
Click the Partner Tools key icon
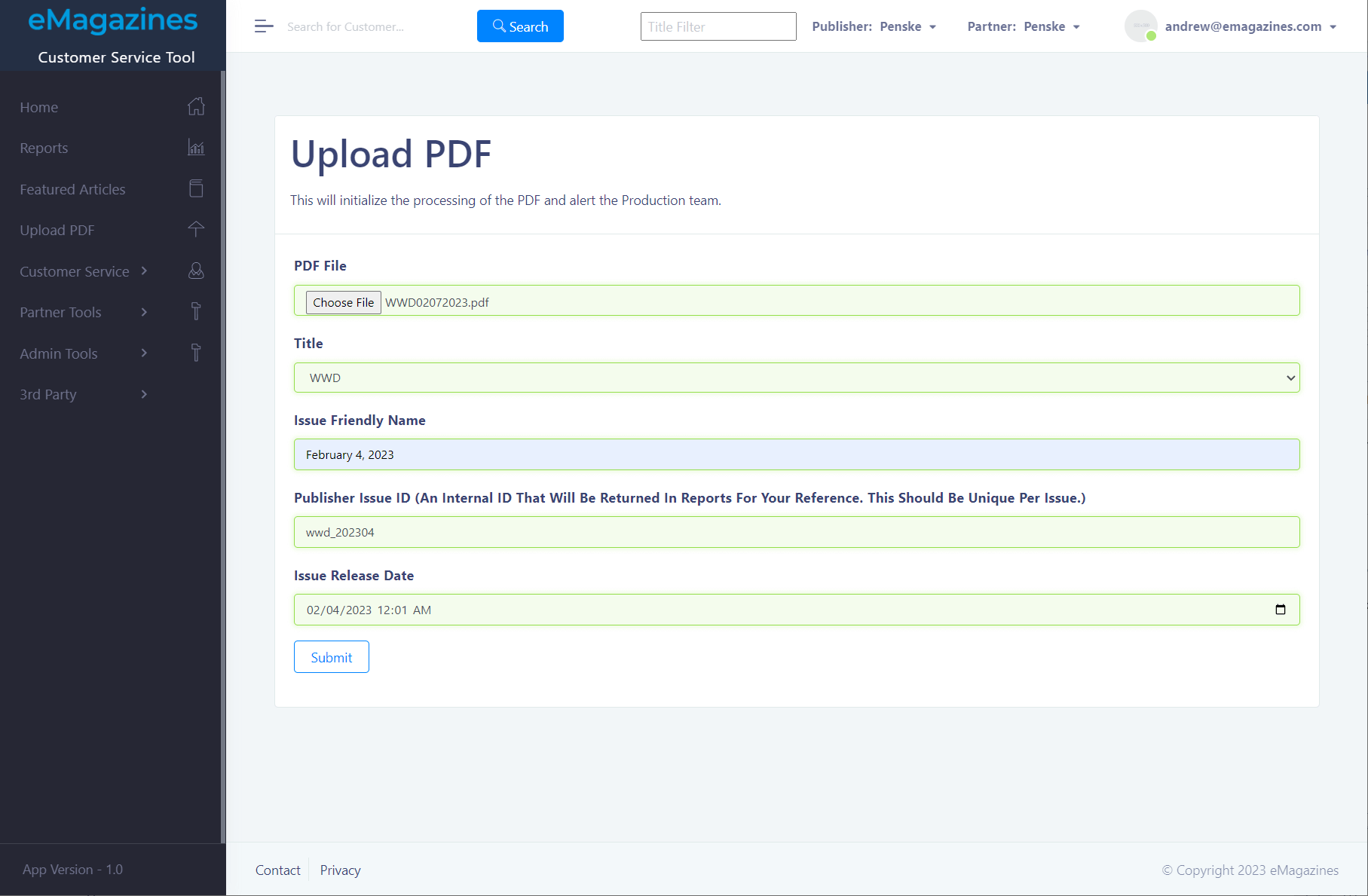click(196, 311)
